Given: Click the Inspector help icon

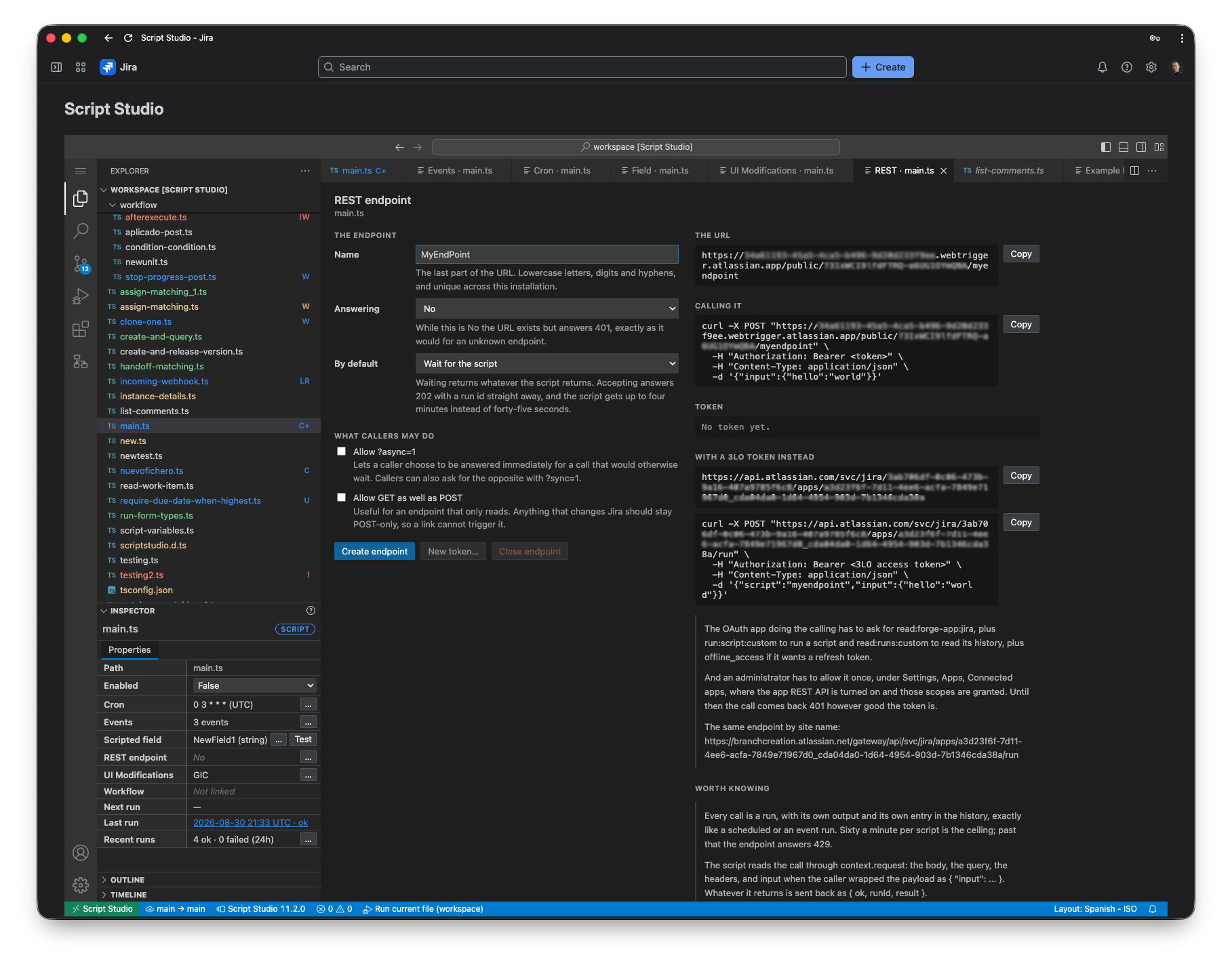Looking at the screenshot, I should pos(311,611).
